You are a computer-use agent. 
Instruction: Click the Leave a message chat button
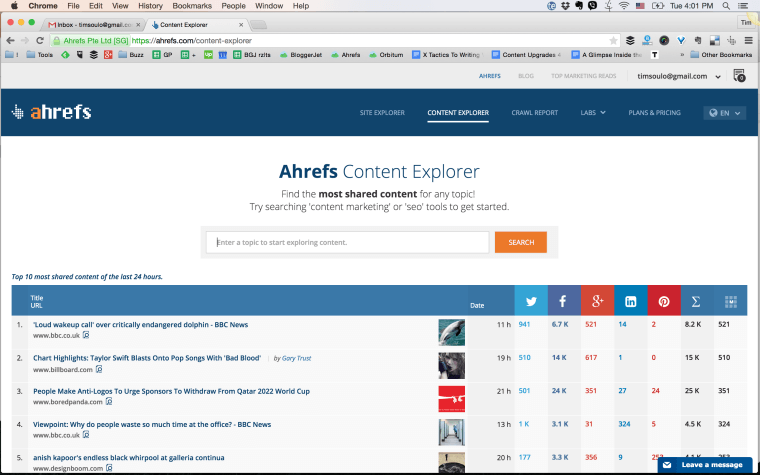[x=704, y=465]
